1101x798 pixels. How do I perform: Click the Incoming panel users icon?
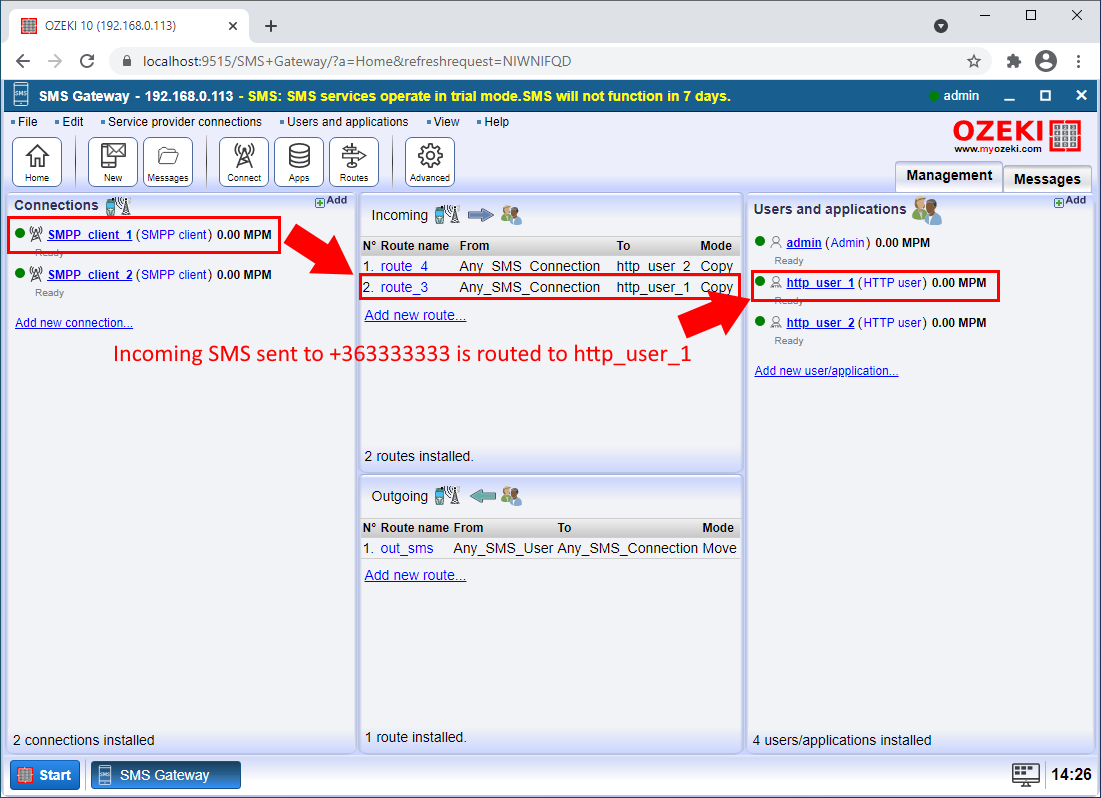511,215
